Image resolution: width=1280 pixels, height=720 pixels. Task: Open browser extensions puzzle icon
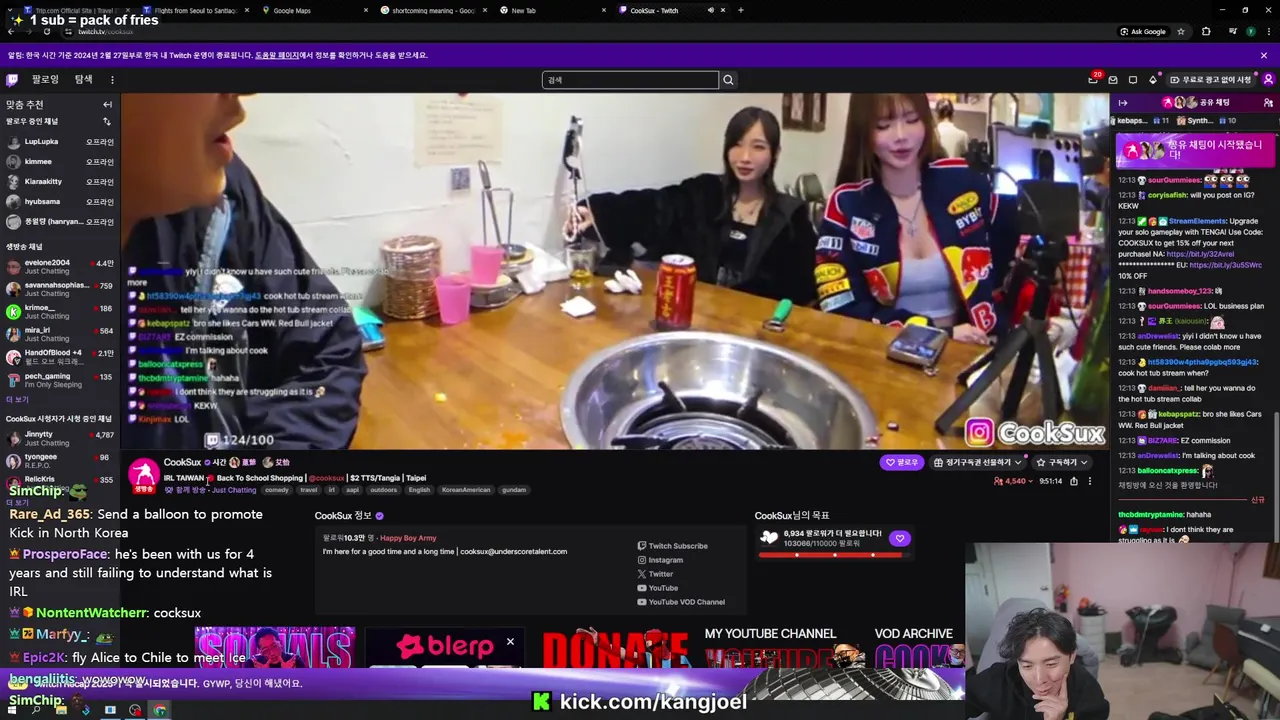pos(1205,31)
